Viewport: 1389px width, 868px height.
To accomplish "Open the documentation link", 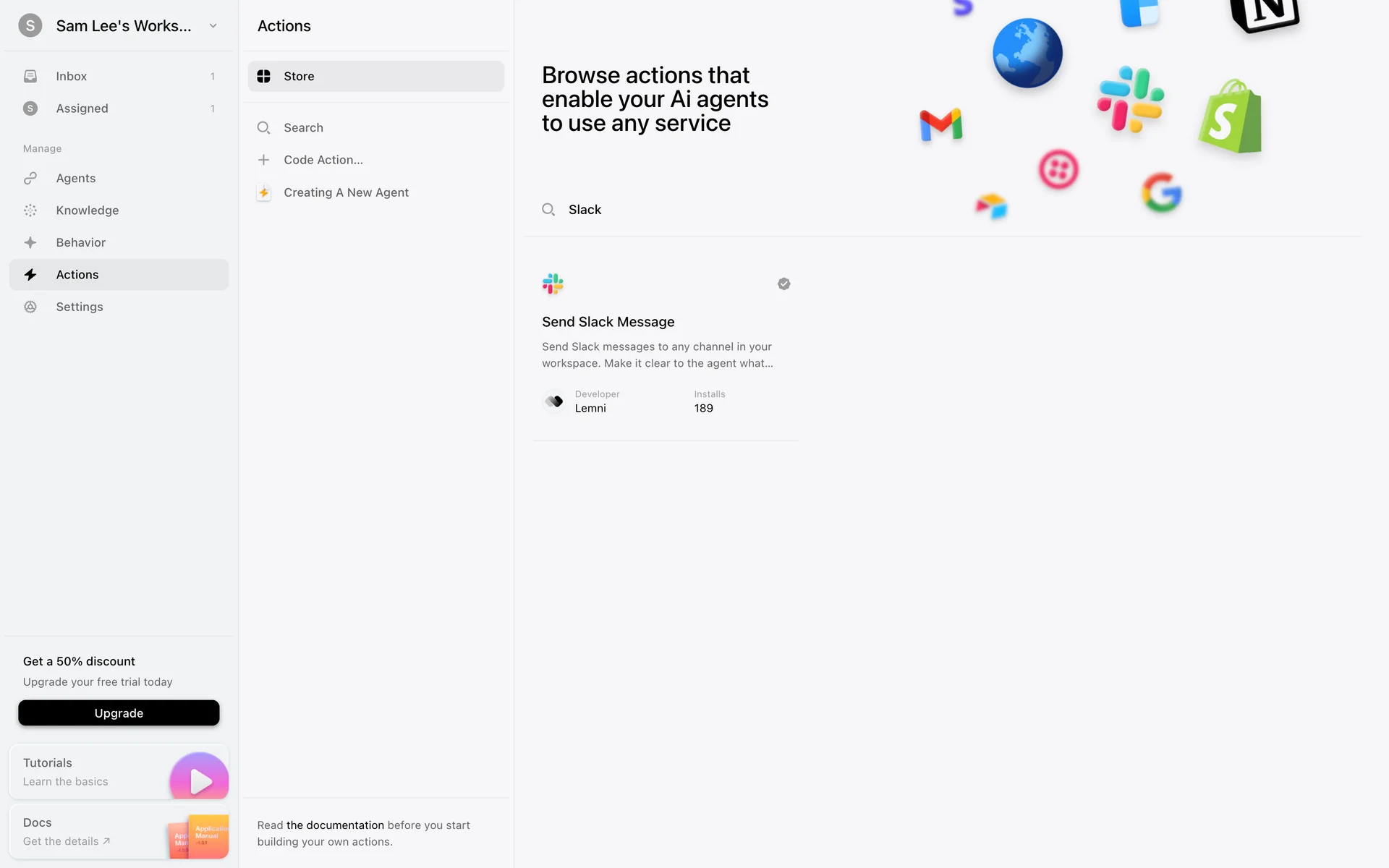I will [335, 825].
